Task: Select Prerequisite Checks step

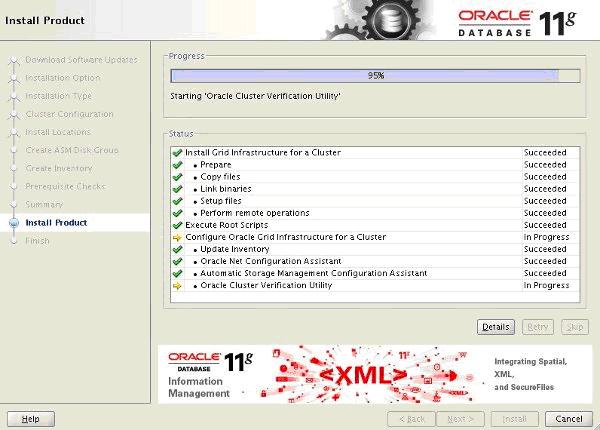Action: coord(65,186)
